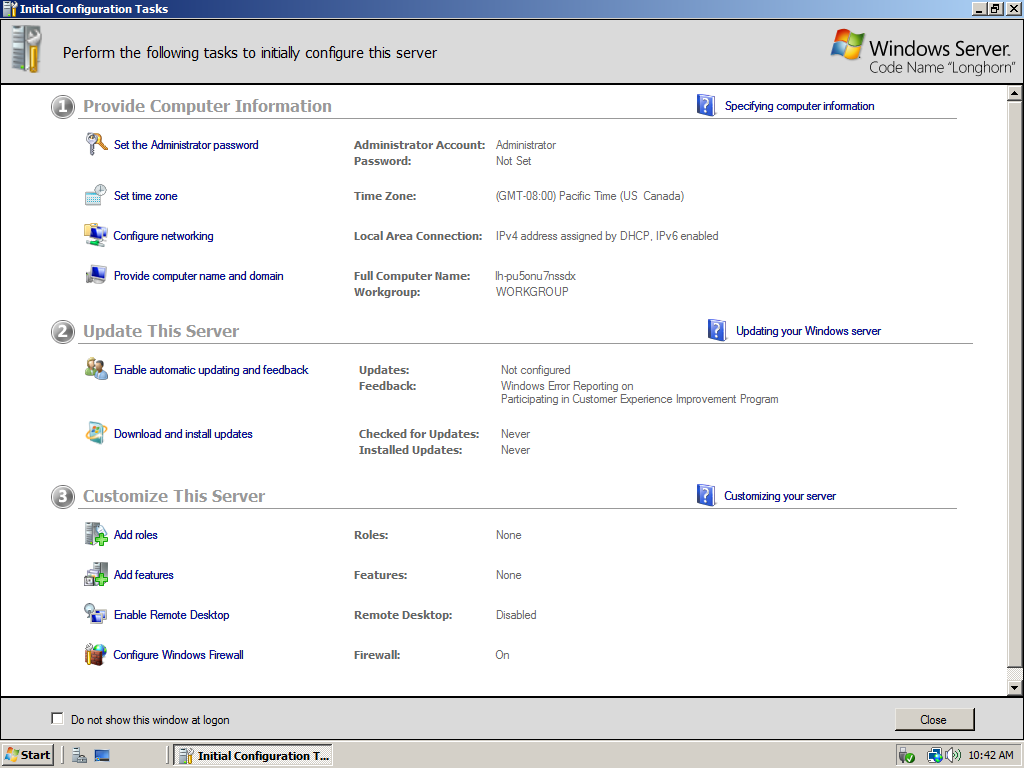The height and width of the screenshot is (768, 1024).
Task: Click the Download and install updates icon
Action: 96,434
